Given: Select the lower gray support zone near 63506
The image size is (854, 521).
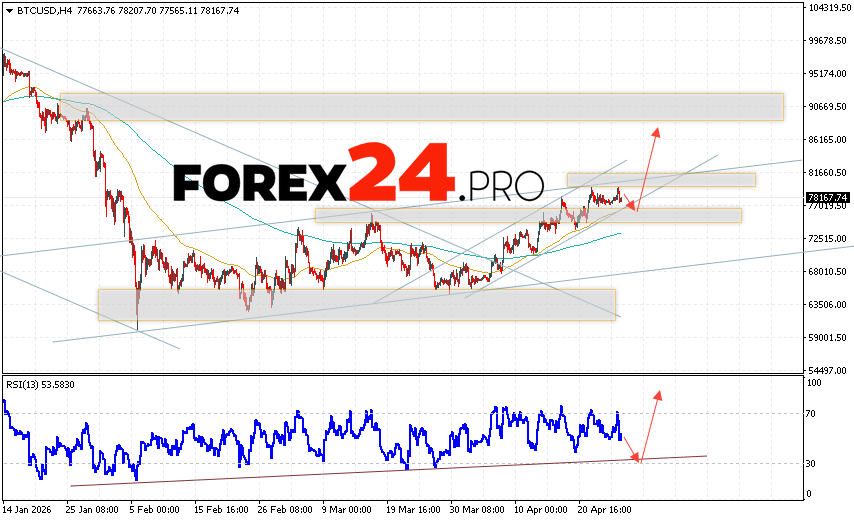Looking at the screenshot, I should [x=356, y=304].
